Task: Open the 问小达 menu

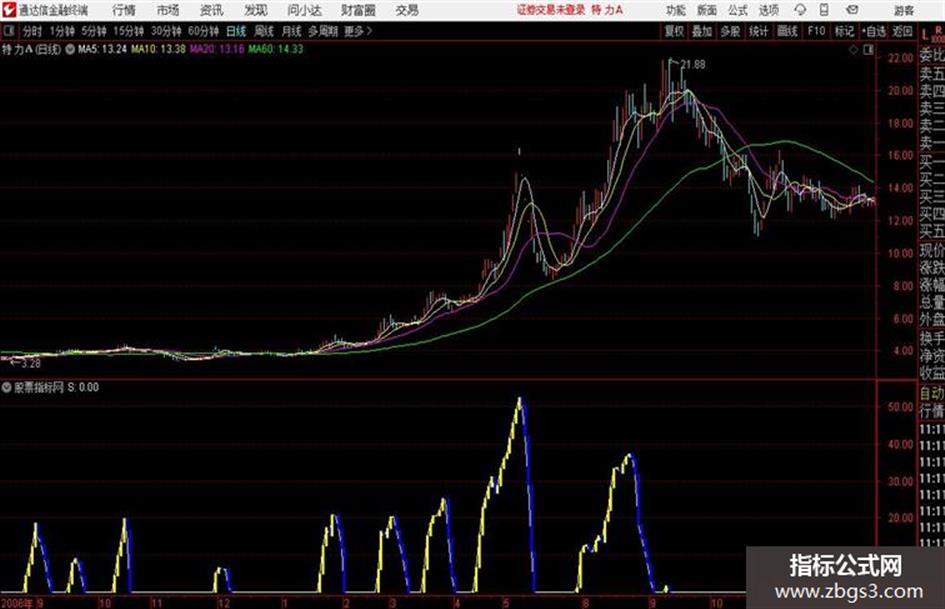Action: click(304, 10)
